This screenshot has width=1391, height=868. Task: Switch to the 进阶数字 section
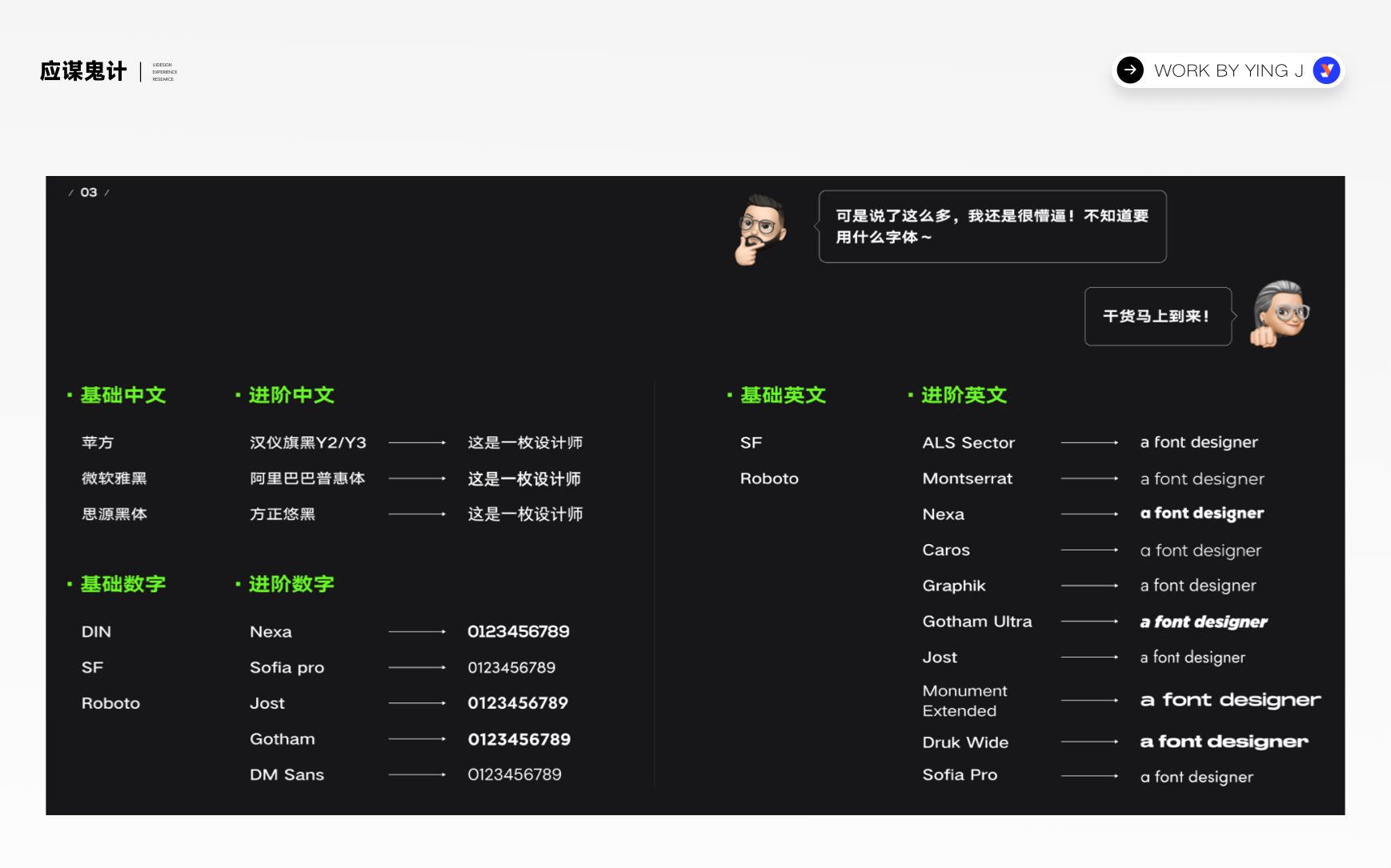tap(290, 584)
